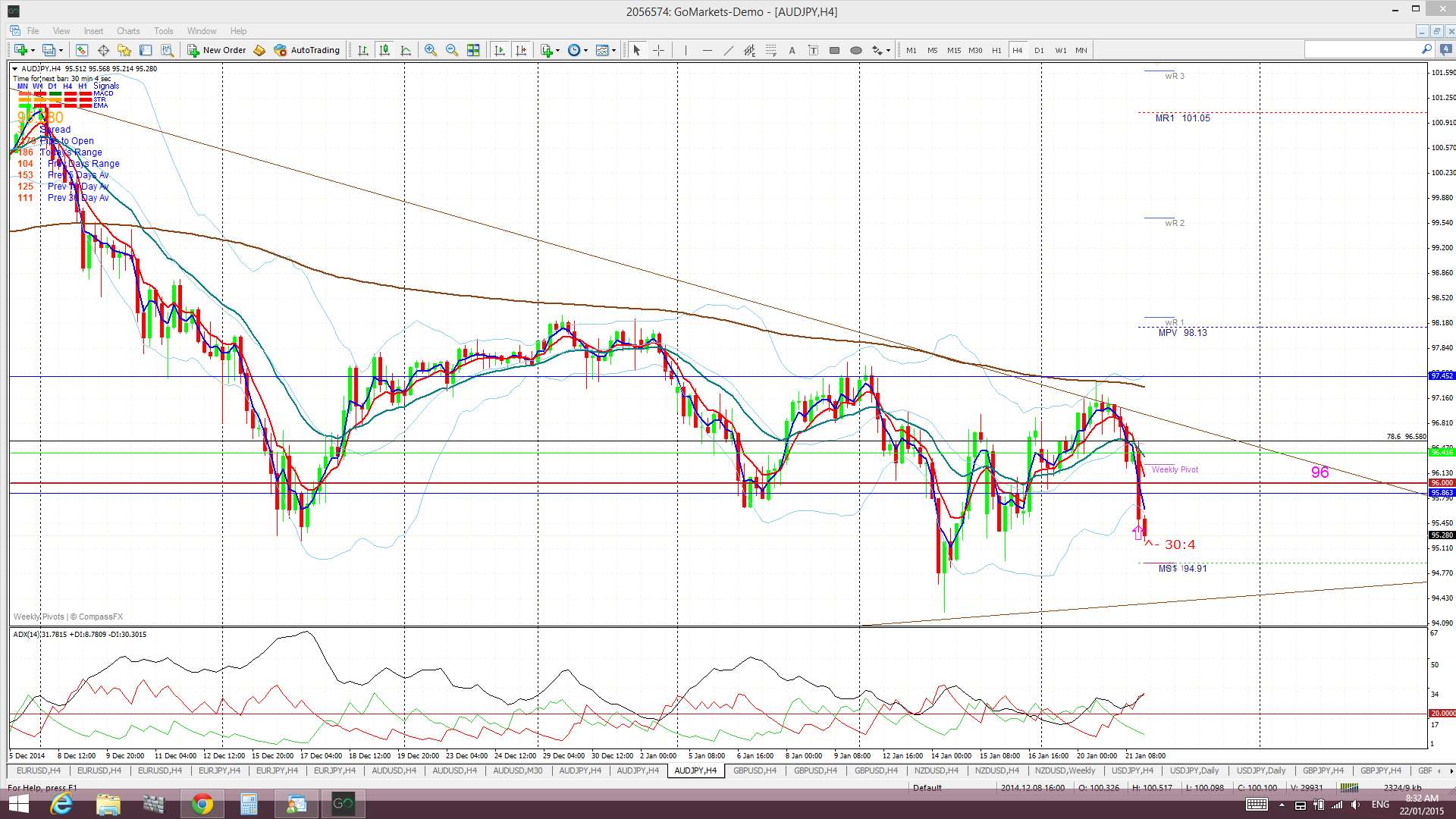Select the Draw Trendline tool
The width and height of the screenshot is (1456, 819).
coord(728,50)
